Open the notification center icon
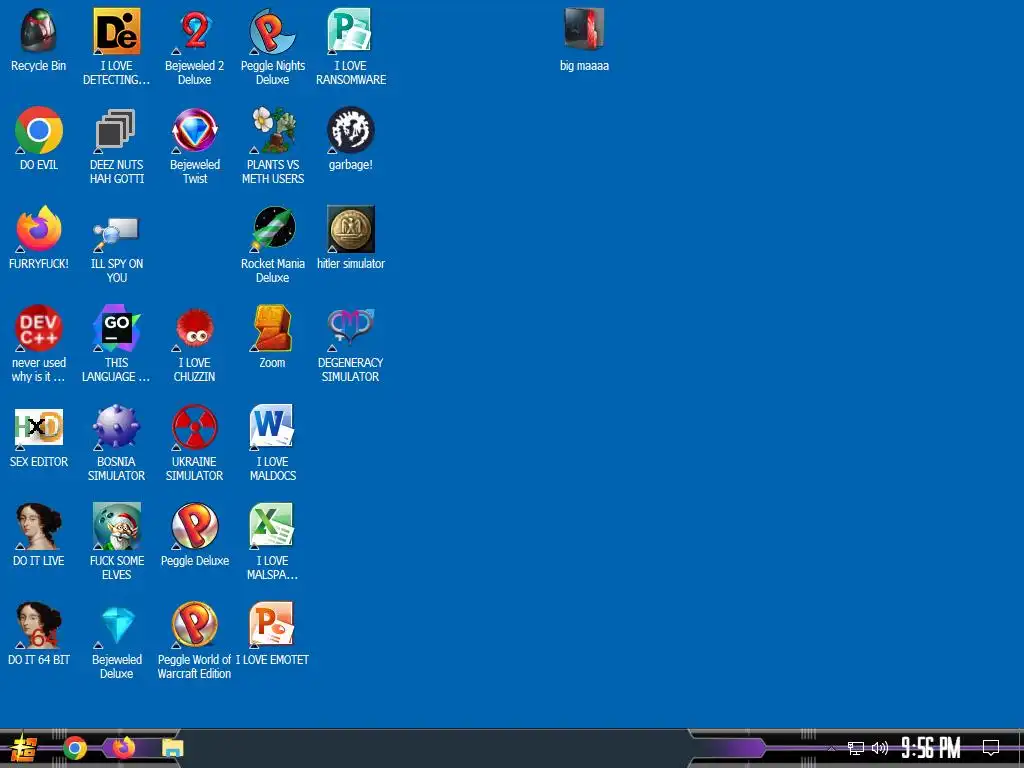Image resolution: width=1024 pixels, height=768 pixels. click(x=991, y=748)
